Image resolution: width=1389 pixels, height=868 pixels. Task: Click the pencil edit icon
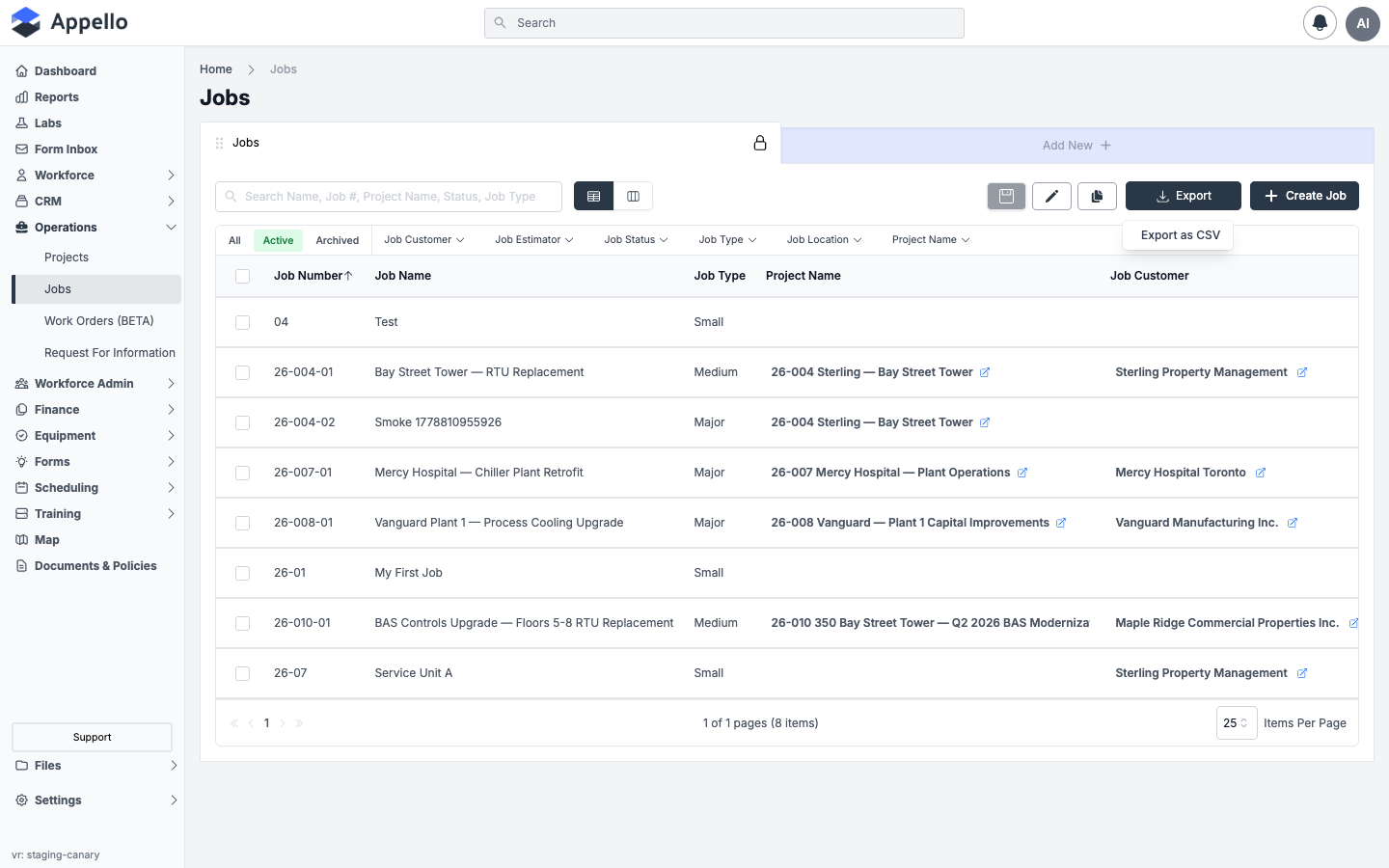[1051, 196]
